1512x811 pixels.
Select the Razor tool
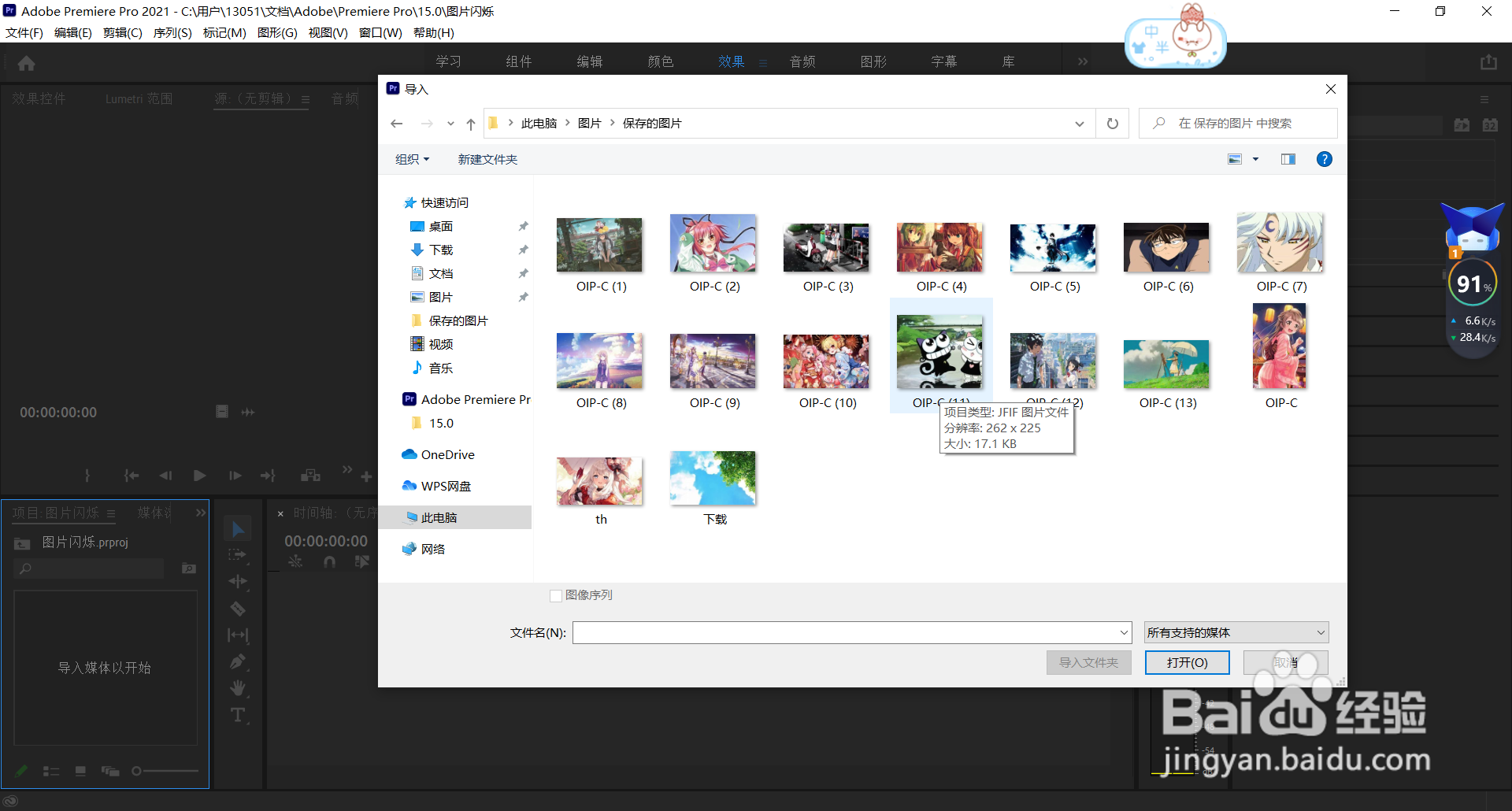pos(237,609)
